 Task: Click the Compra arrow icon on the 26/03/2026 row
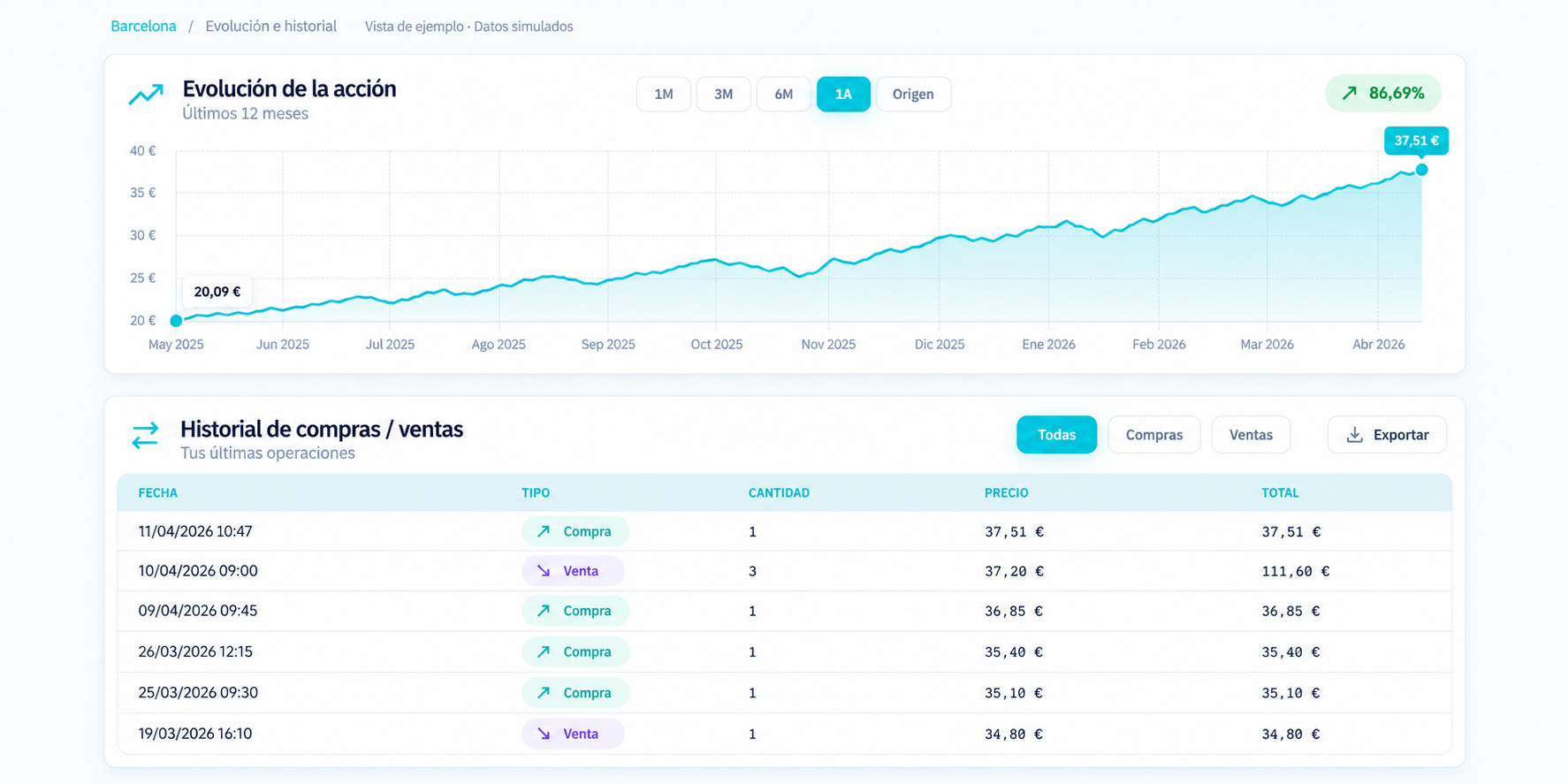coord(544,651)
